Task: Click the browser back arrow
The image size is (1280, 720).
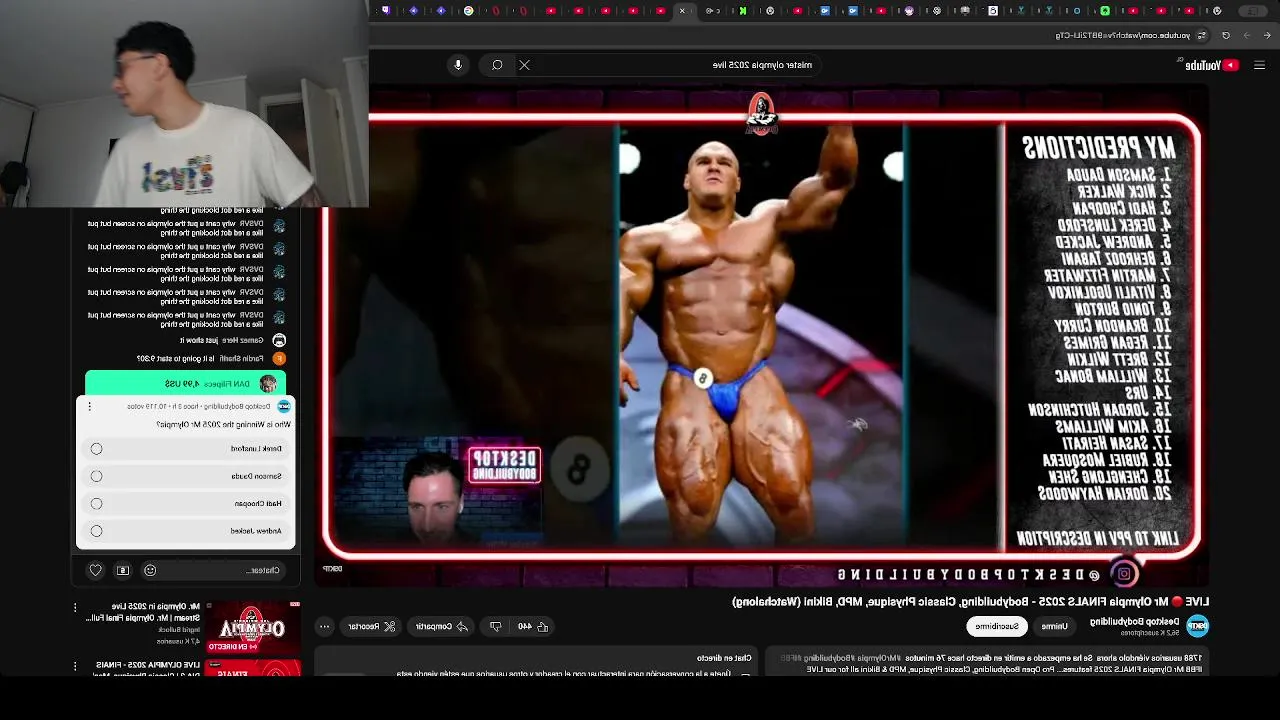Action: click(1269, 35)
